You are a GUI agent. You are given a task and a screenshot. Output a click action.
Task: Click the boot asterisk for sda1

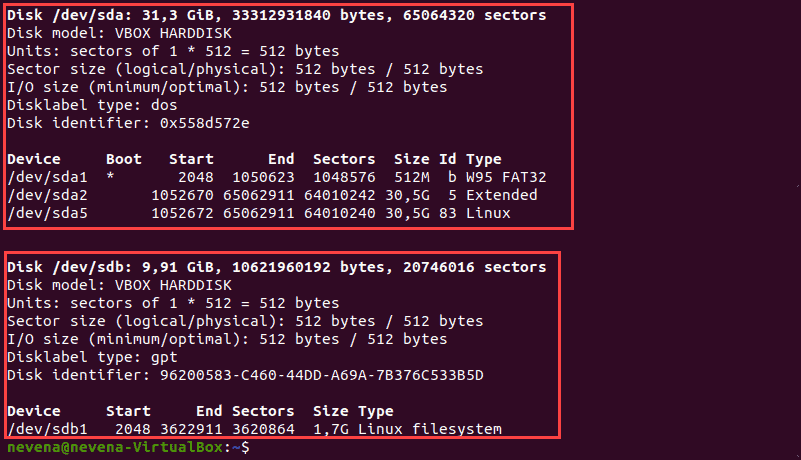(x=110, y=177)
